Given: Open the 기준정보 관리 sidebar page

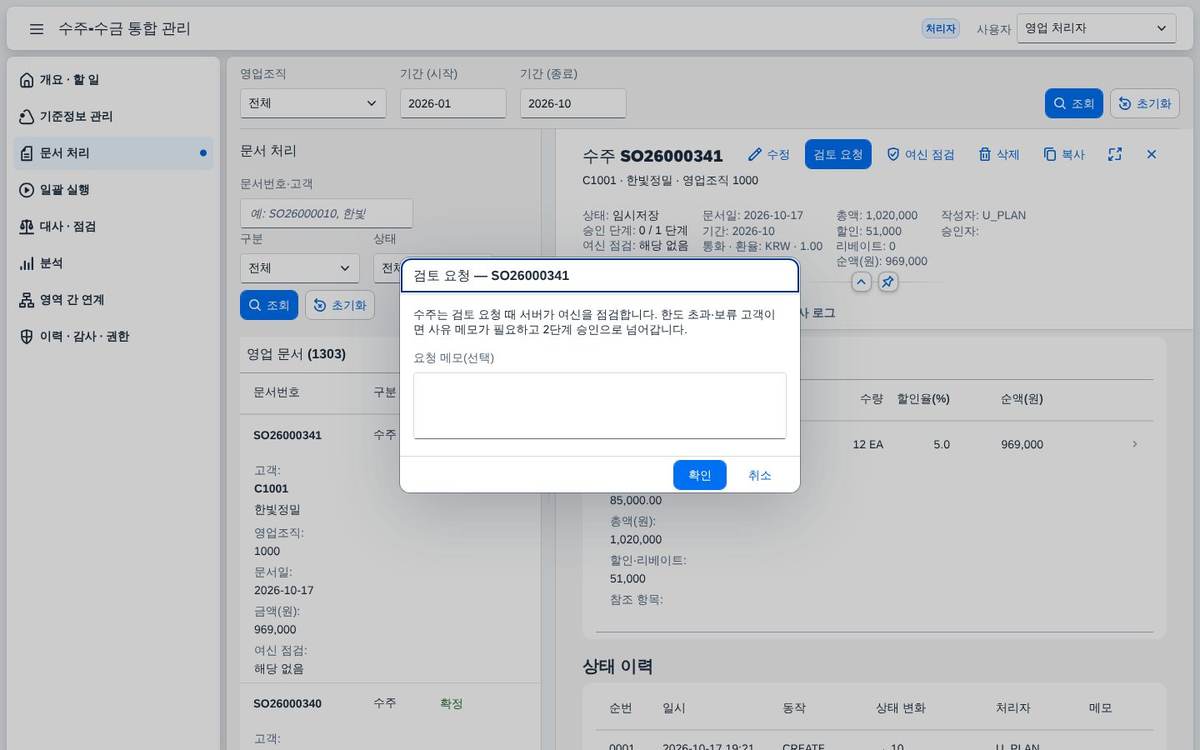Looking at the screenshot, I should (113, 117).
